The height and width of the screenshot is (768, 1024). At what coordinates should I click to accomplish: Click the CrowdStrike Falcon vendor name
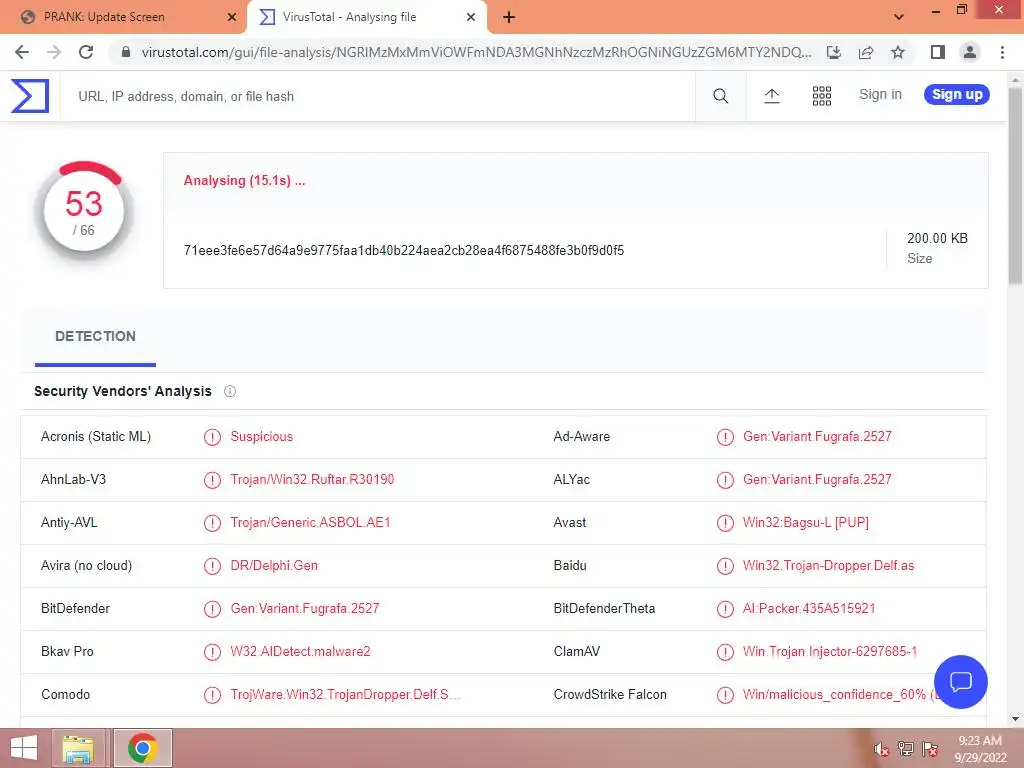[610, 695]
